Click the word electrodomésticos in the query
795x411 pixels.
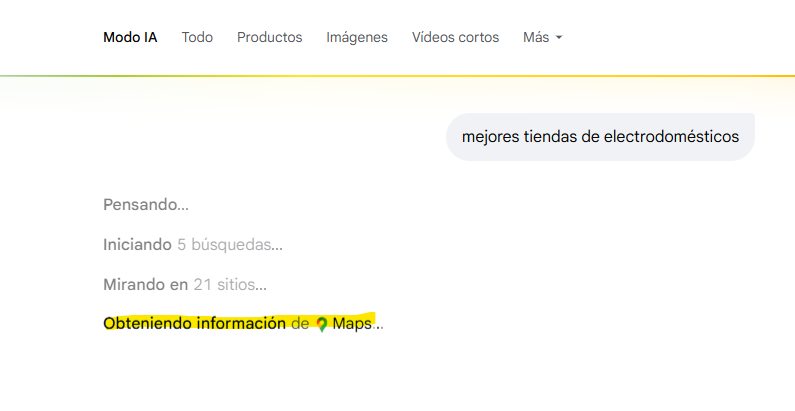pos(671,137)
